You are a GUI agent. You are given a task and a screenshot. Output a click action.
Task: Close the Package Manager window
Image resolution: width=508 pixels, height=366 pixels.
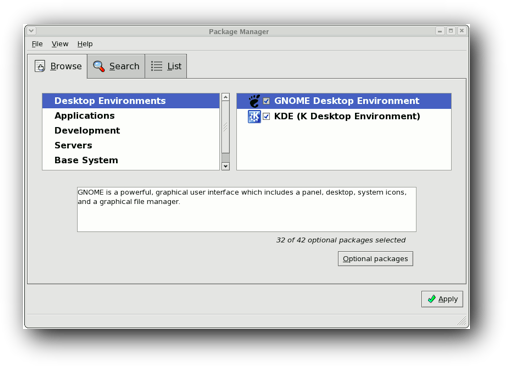462,31
